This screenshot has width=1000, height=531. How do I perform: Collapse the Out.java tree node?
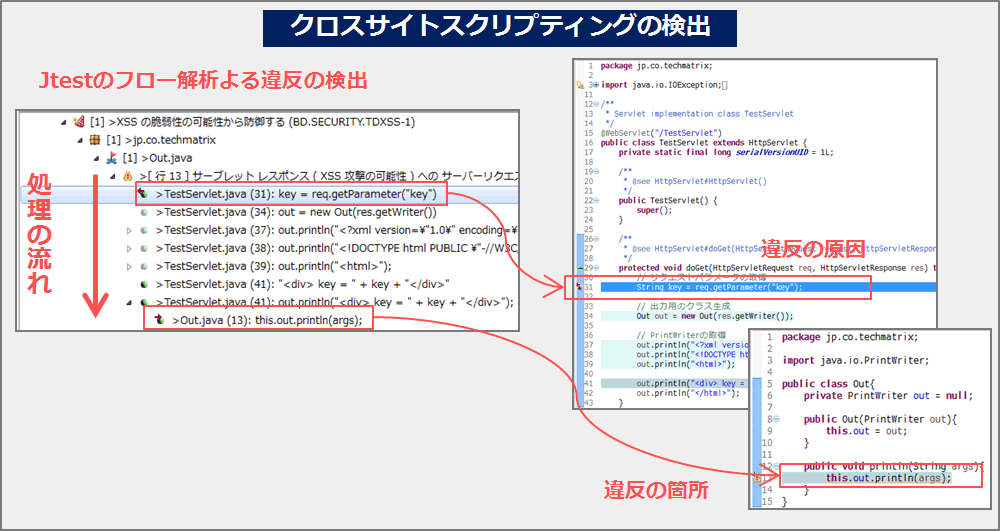(x=96, y=158)
